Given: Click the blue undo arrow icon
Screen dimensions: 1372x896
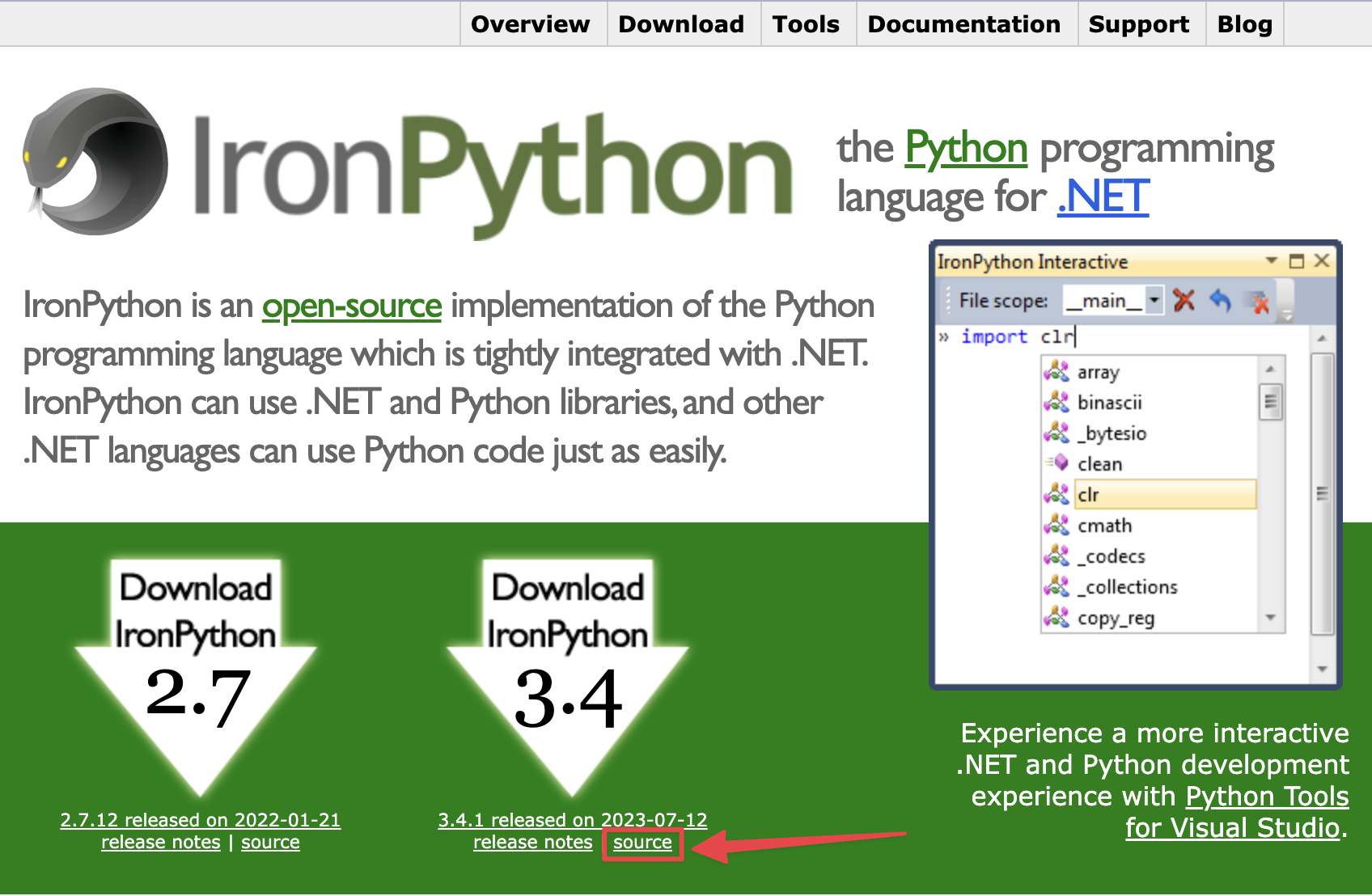Looking at the screenshot, I should [1222, 301].
